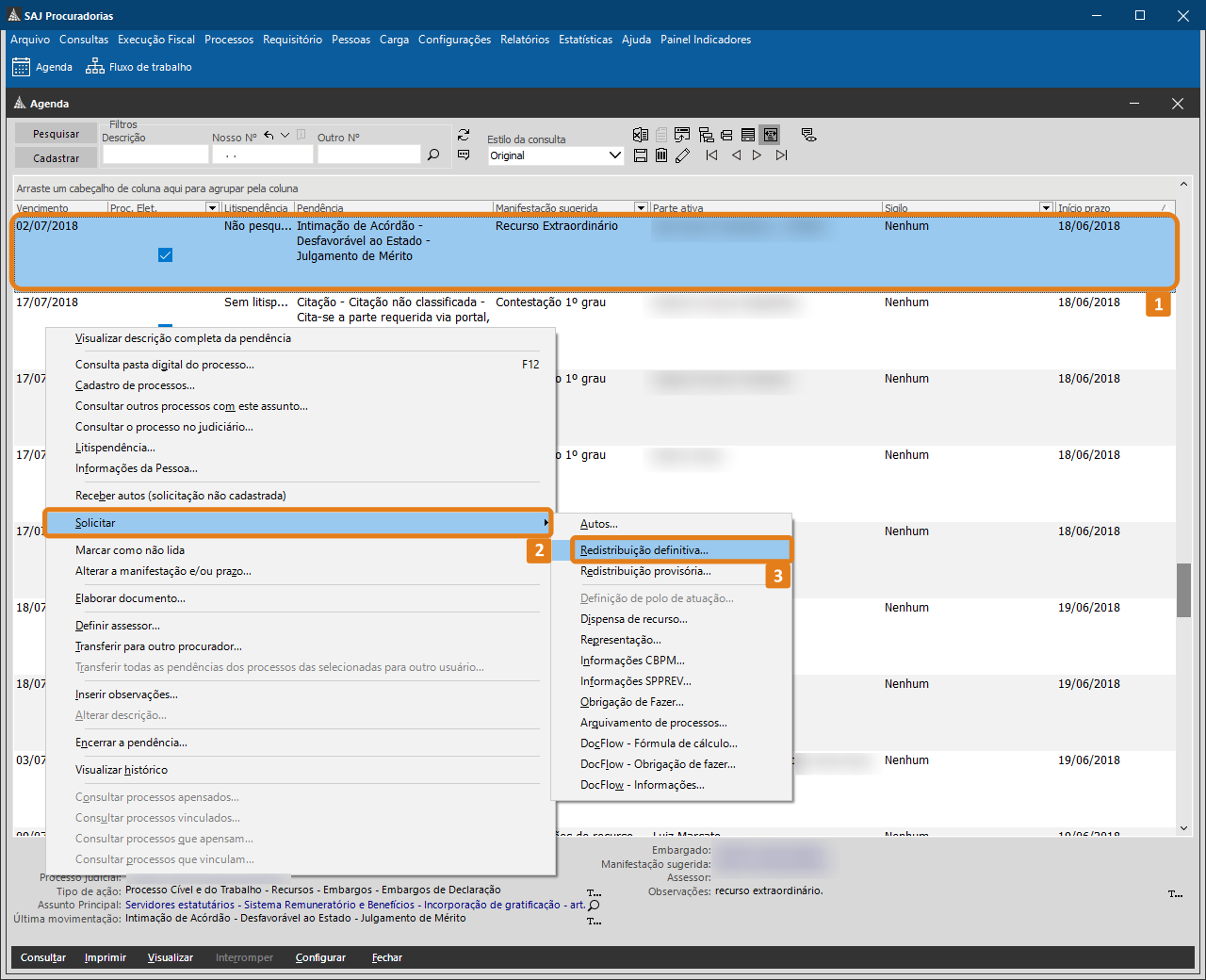Click the Pesquisar button
Screen dimensions: 1206x980
[x=56, y=134]
